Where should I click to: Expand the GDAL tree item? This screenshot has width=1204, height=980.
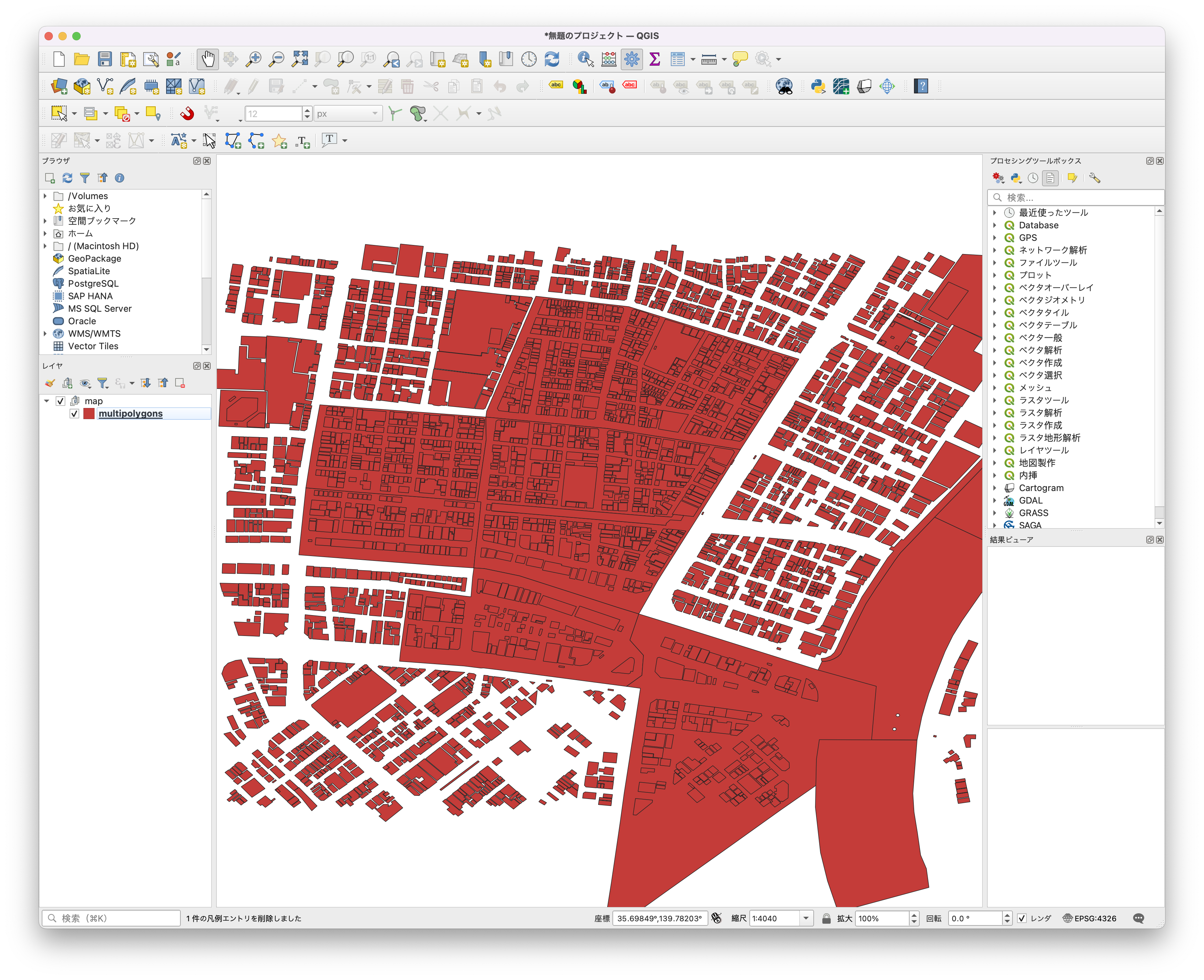tap(995, 500)
